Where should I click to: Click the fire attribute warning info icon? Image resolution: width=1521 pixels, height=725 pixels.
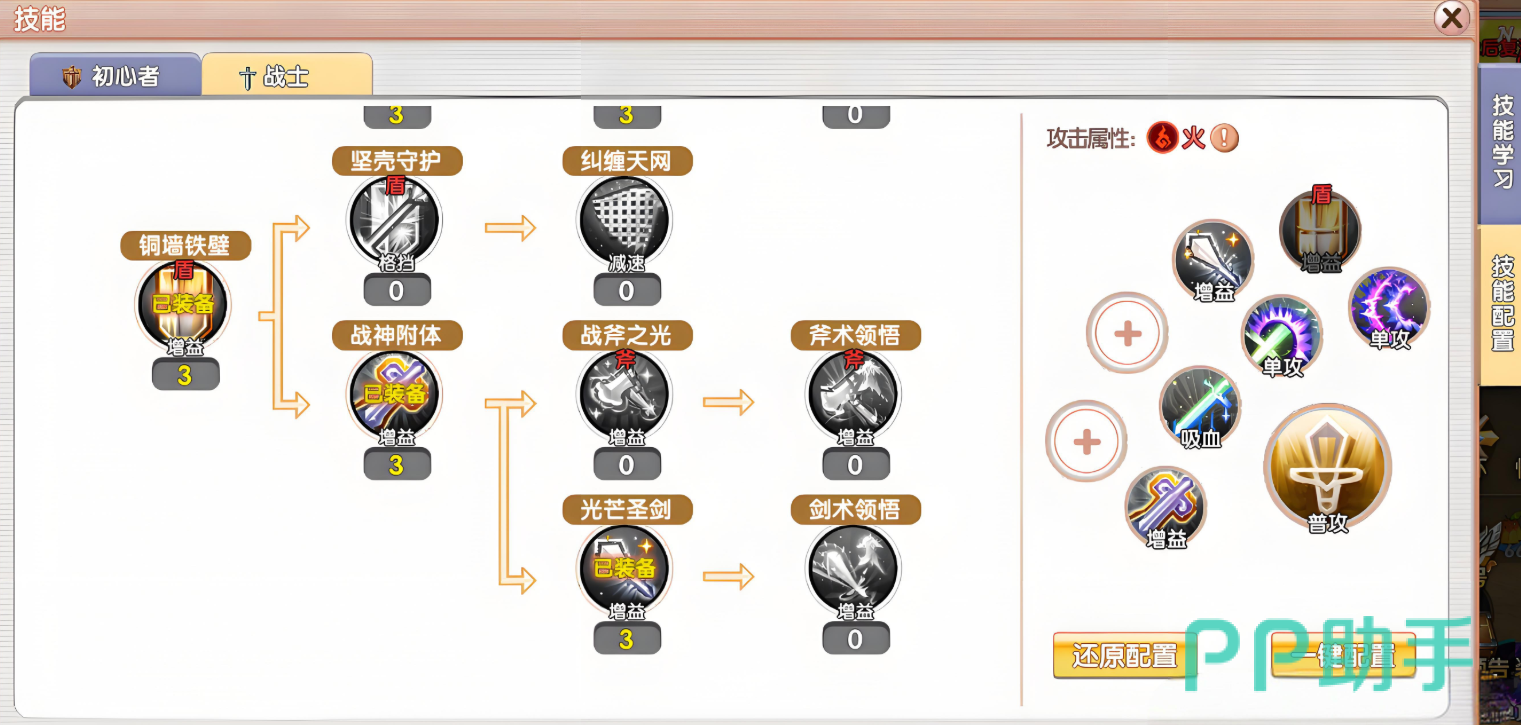pos(1224,138)
